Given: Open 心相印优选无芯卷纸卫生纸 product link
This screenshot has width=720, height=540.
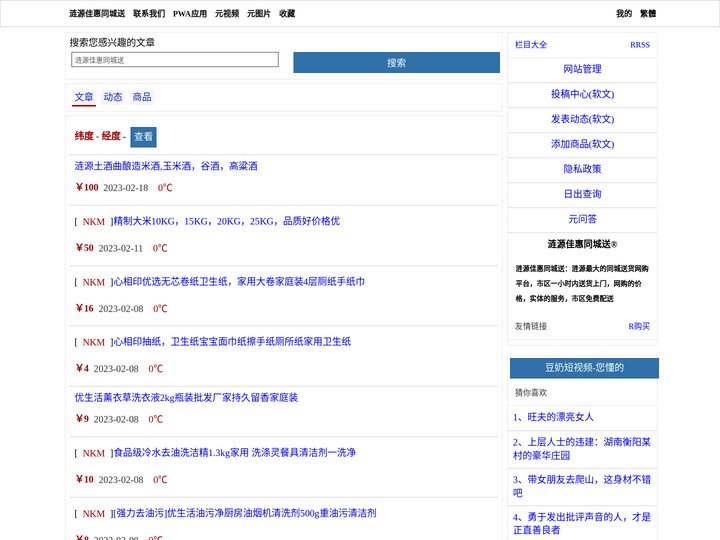Looking at the screenshot, I should tap(239, 281).
